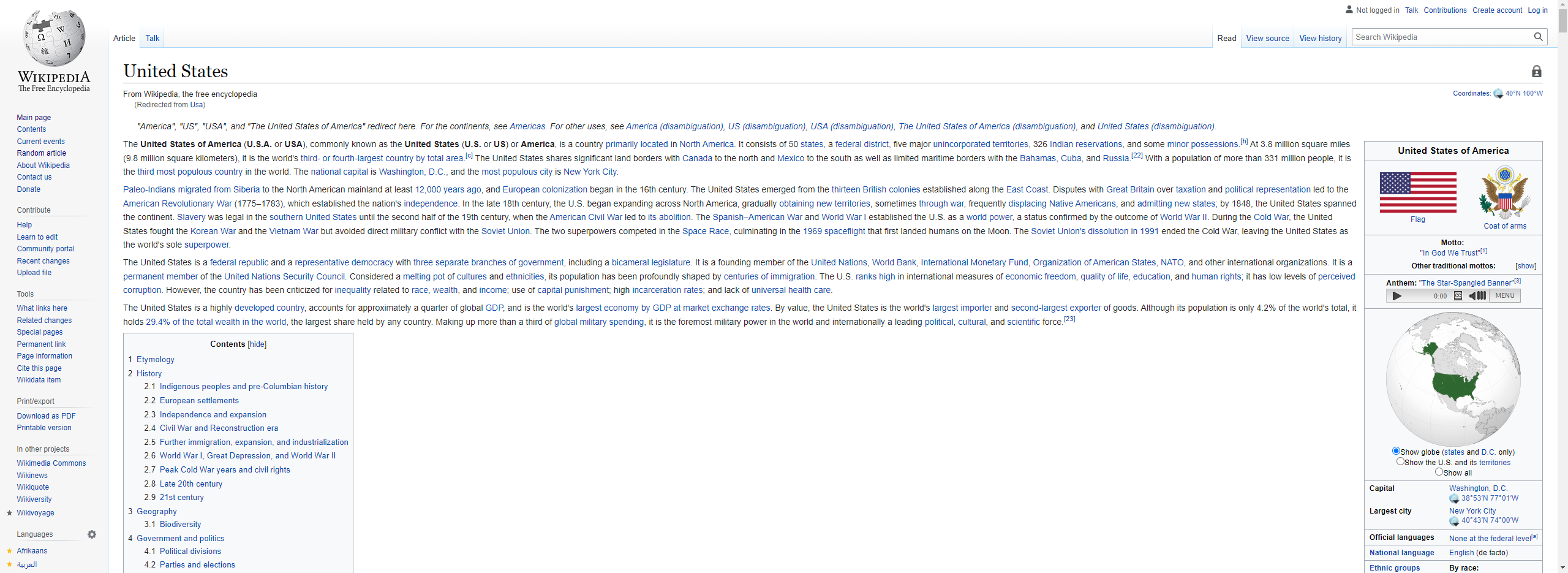Click What links here under Tools

(42, 308)
